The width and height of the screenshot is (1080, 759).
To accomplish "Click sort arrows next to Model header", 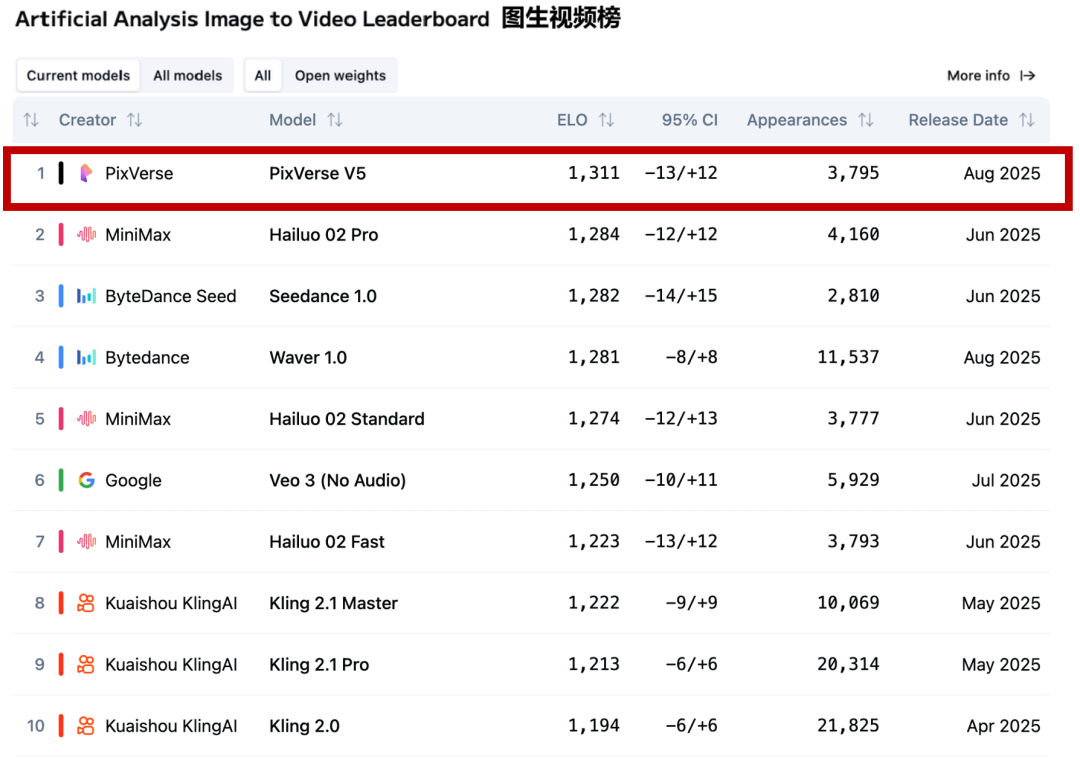I will [335, 121].
